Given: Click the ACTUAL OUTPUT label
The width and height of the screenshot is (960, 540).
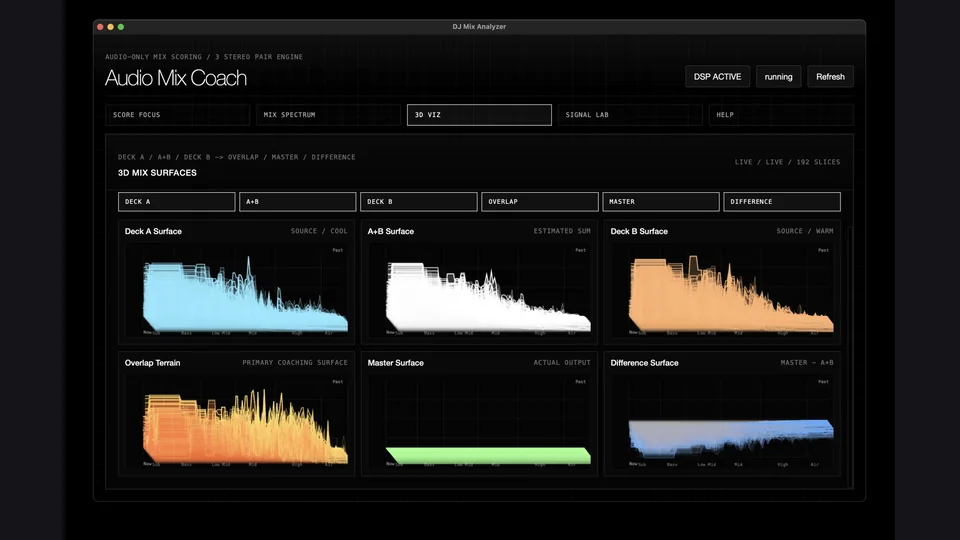Looking at the screenshot, I should pos(562,363).
